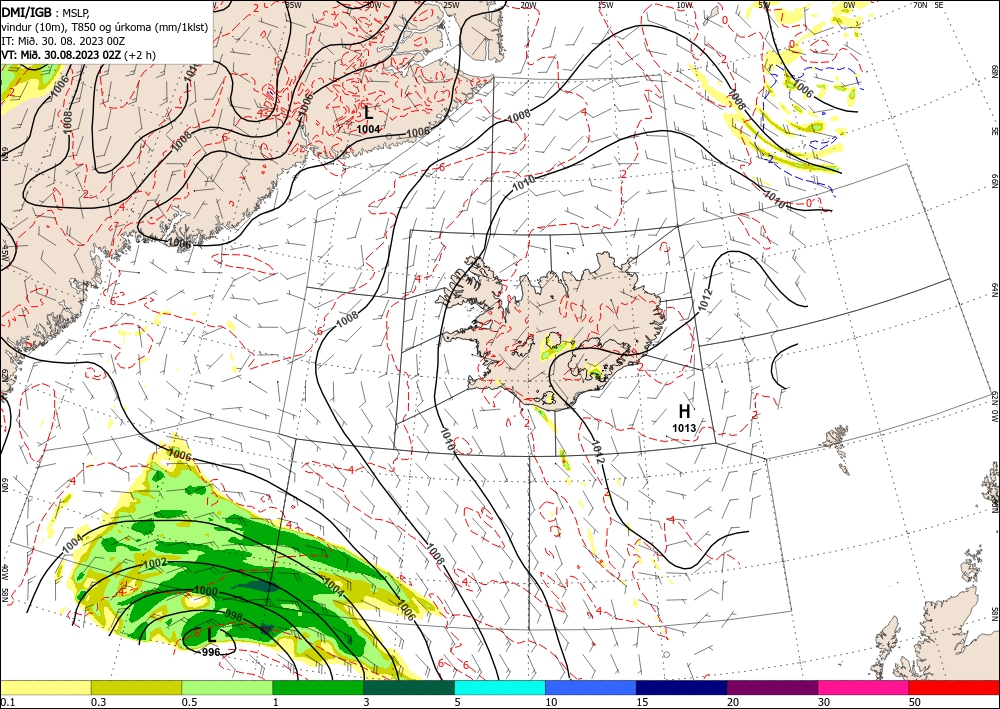This screenshot has width=1000, height=709.
Task: Click the L symbol over Greenland
Action: 369,113
